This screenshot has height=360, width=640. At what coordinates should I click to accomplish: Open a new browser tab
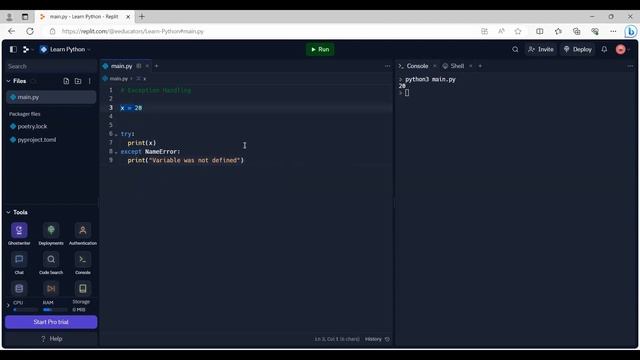[142, 17]
